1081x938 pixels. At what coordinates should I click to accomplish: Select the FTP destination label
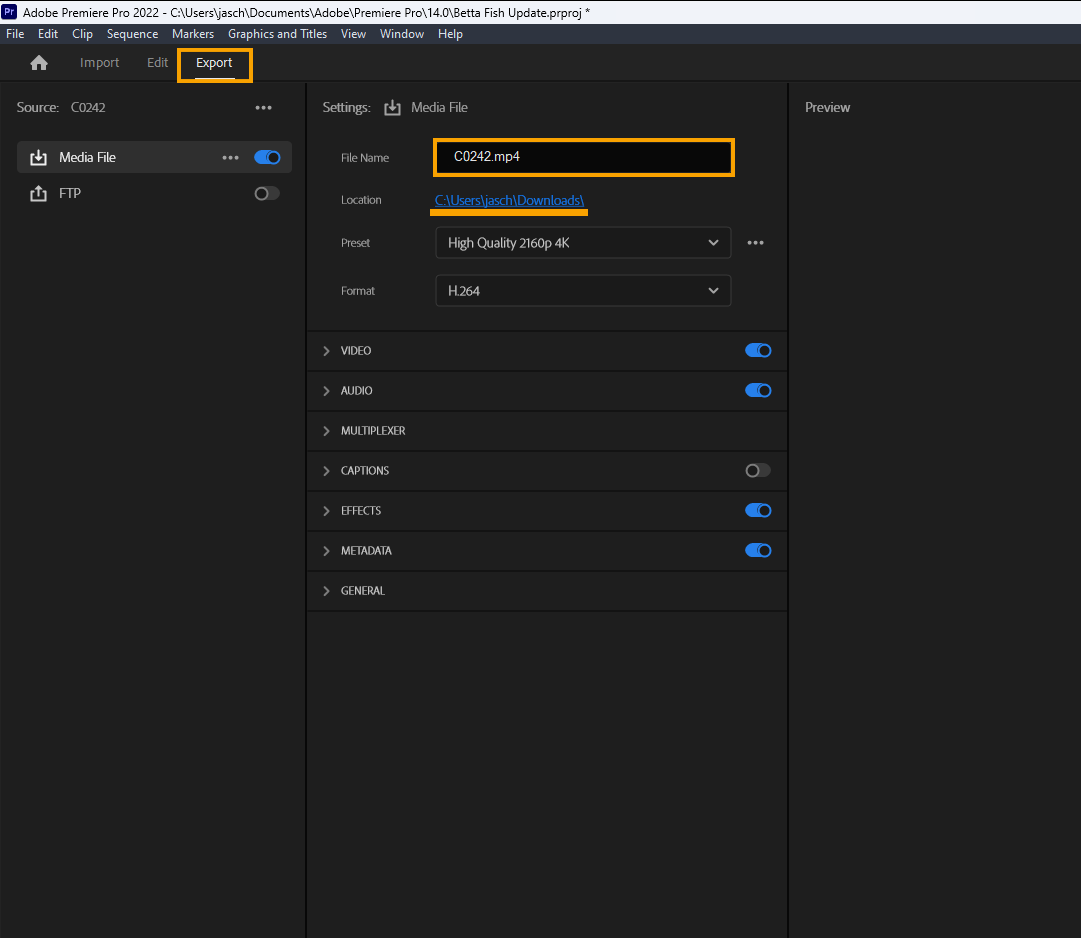70,194
